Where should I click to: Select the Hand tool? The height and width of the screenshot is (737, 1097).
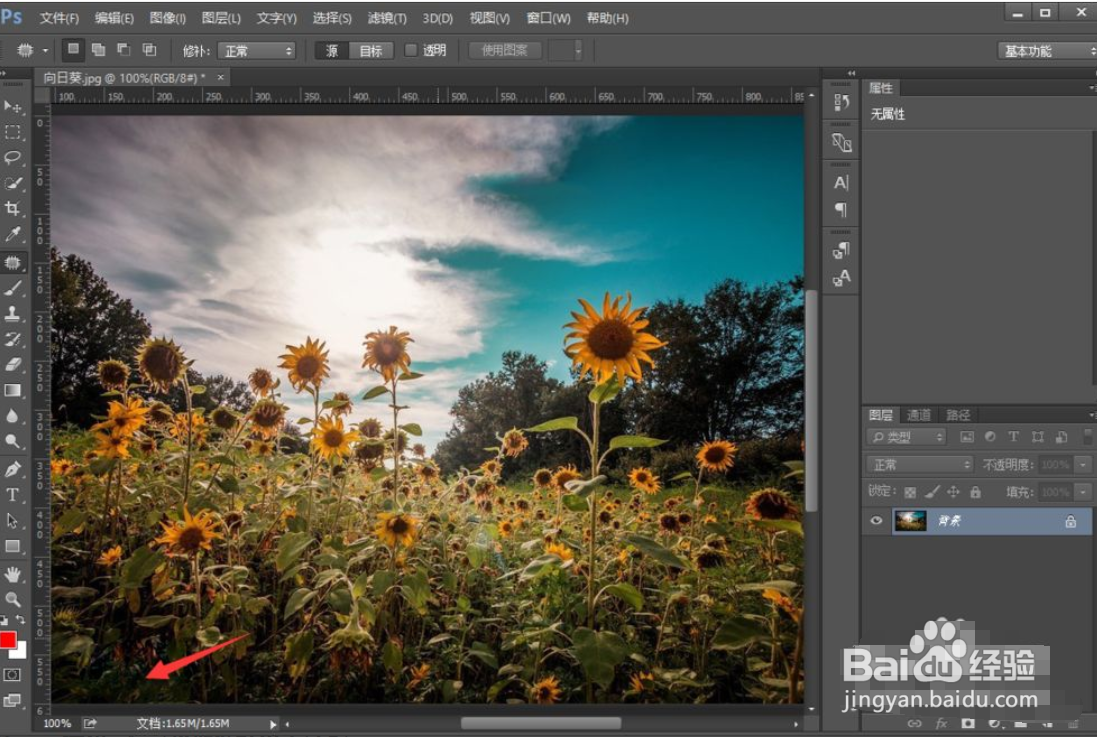[13, 575]
